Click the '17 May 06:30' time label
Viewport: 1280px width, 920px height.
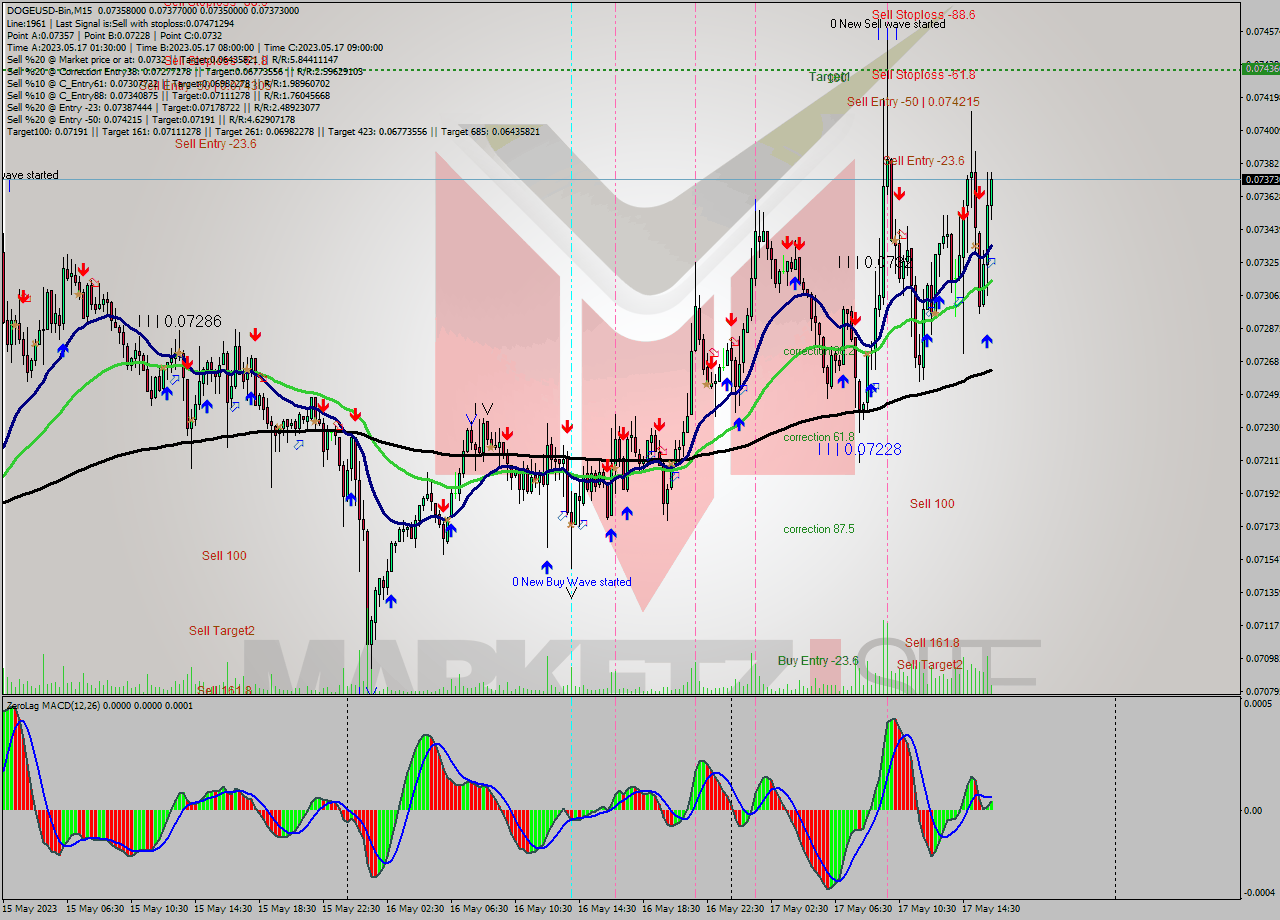click(863, 909)
